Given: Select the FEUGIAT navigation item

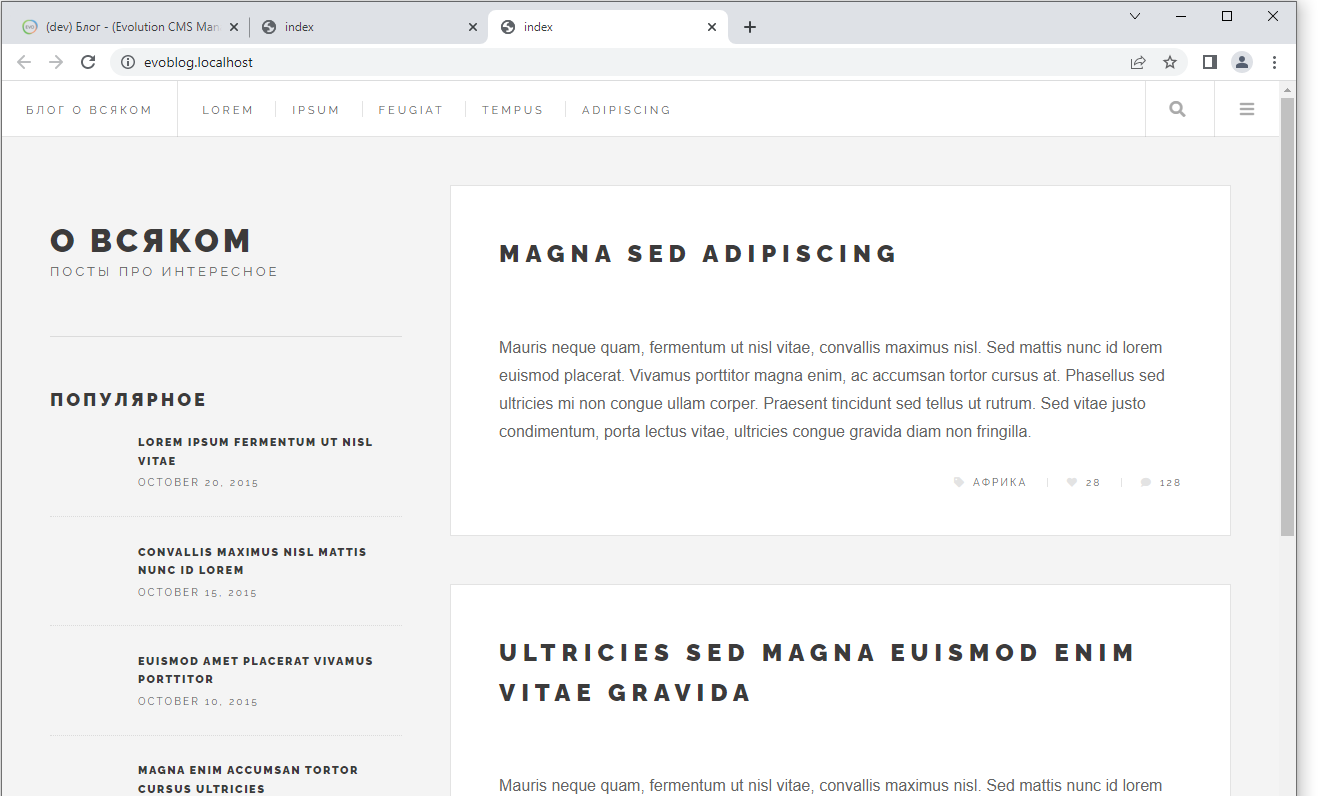Looking at the screenshot, I should (x=410, y=110).
